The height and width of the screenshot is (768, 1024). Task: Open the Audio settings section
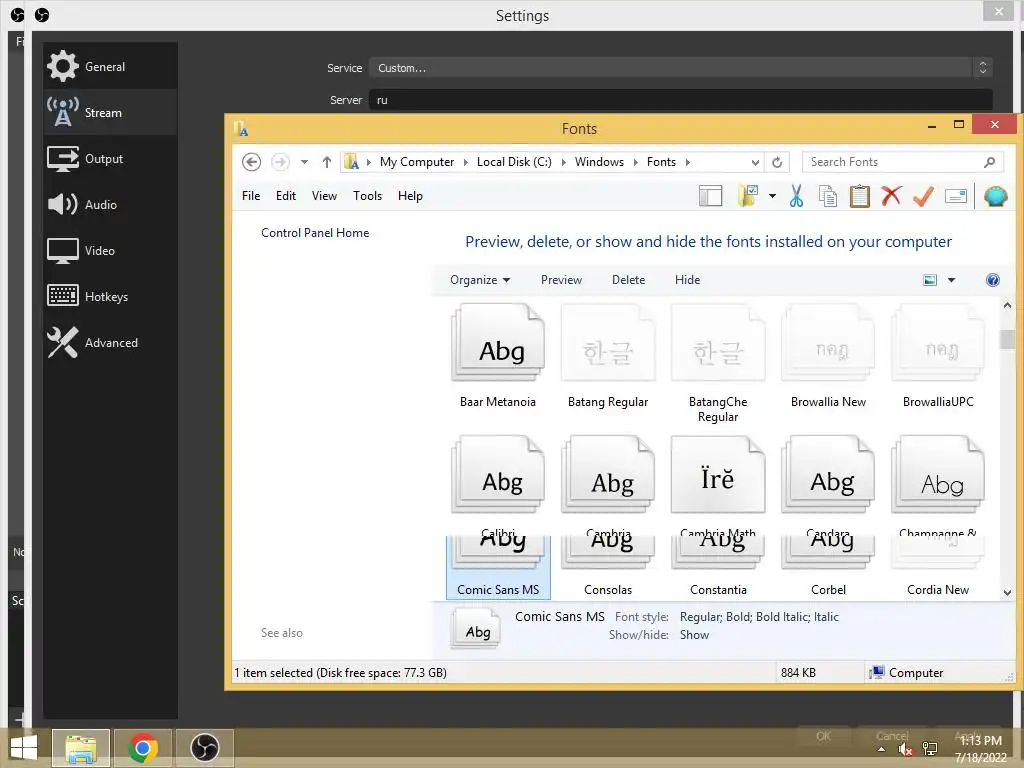click(110, 204)
